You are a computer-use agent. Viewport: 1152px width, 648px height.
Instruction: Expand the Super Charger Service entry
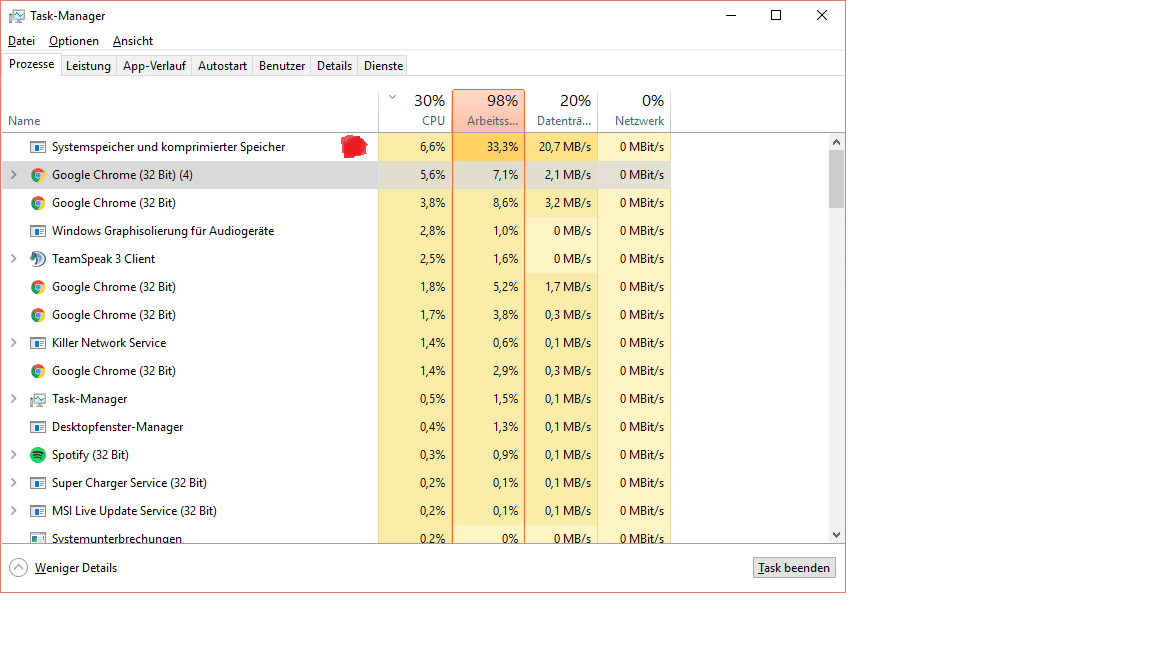point(13,483)
